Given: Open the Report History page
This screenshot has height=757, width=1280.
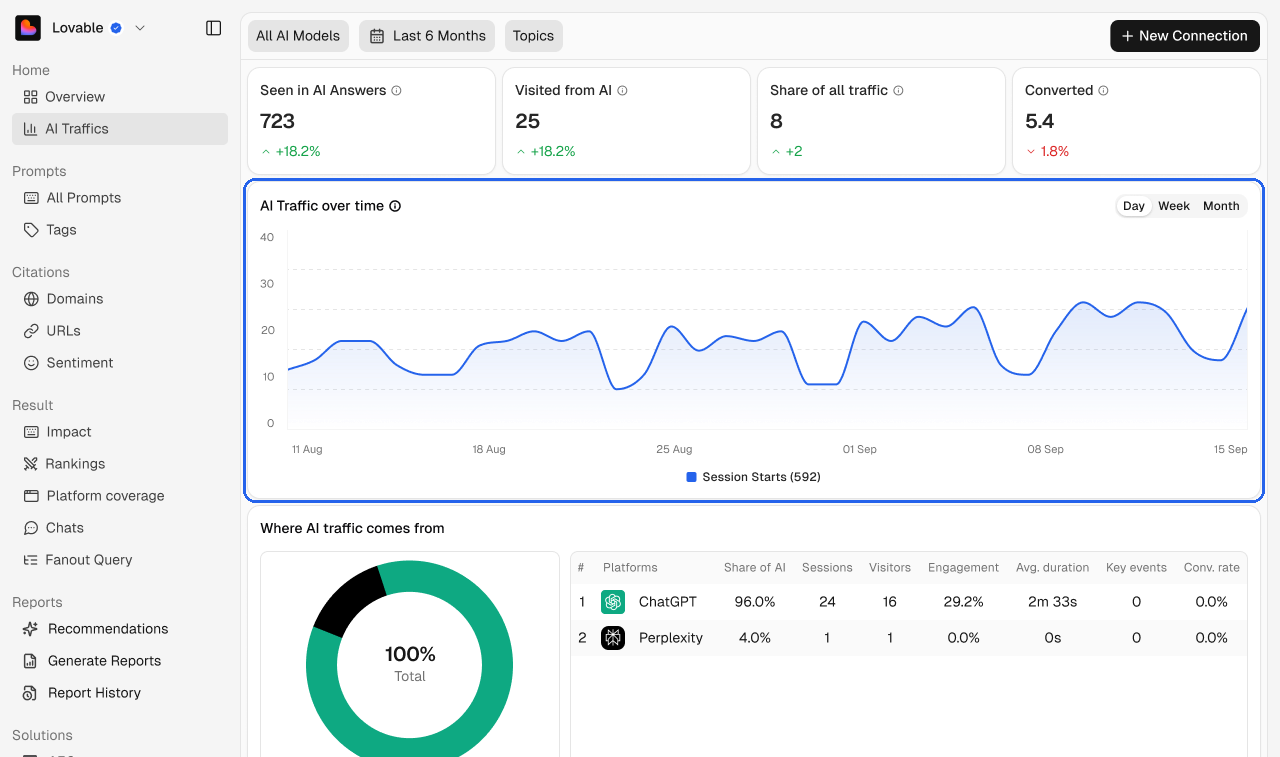Looking at the screenshot, I should click(120, 693).
